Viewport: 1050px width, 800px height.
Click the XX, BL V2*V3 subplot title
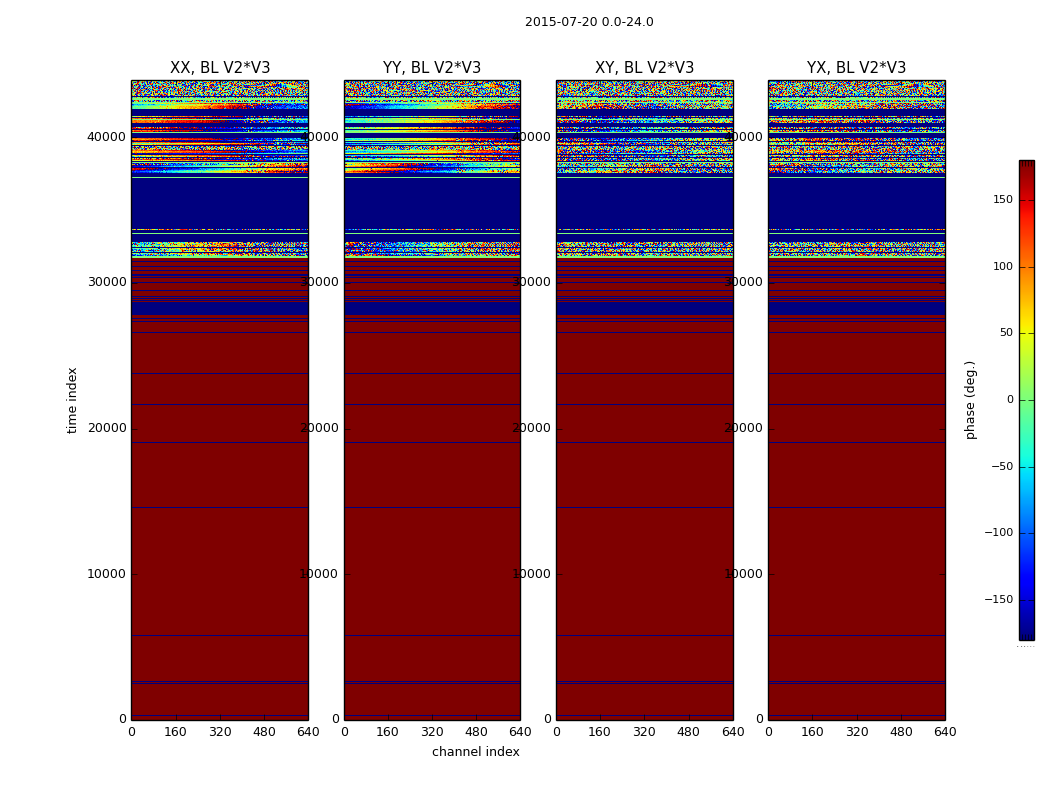coord(220,68)
